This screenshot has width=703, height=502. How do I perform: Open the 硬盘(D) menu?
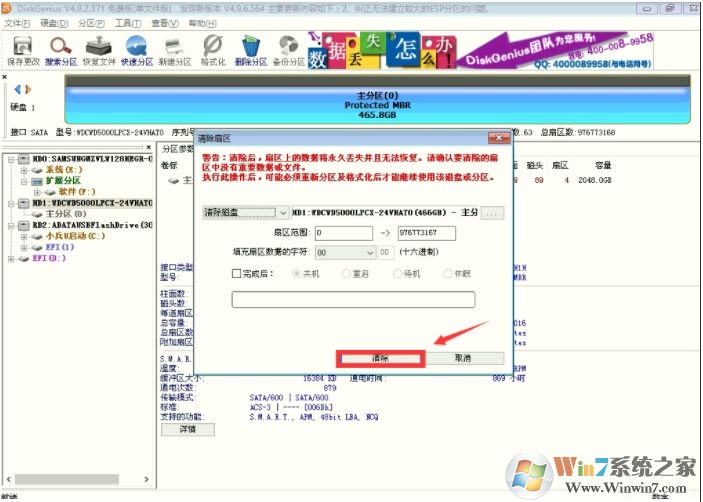[54, 23]
